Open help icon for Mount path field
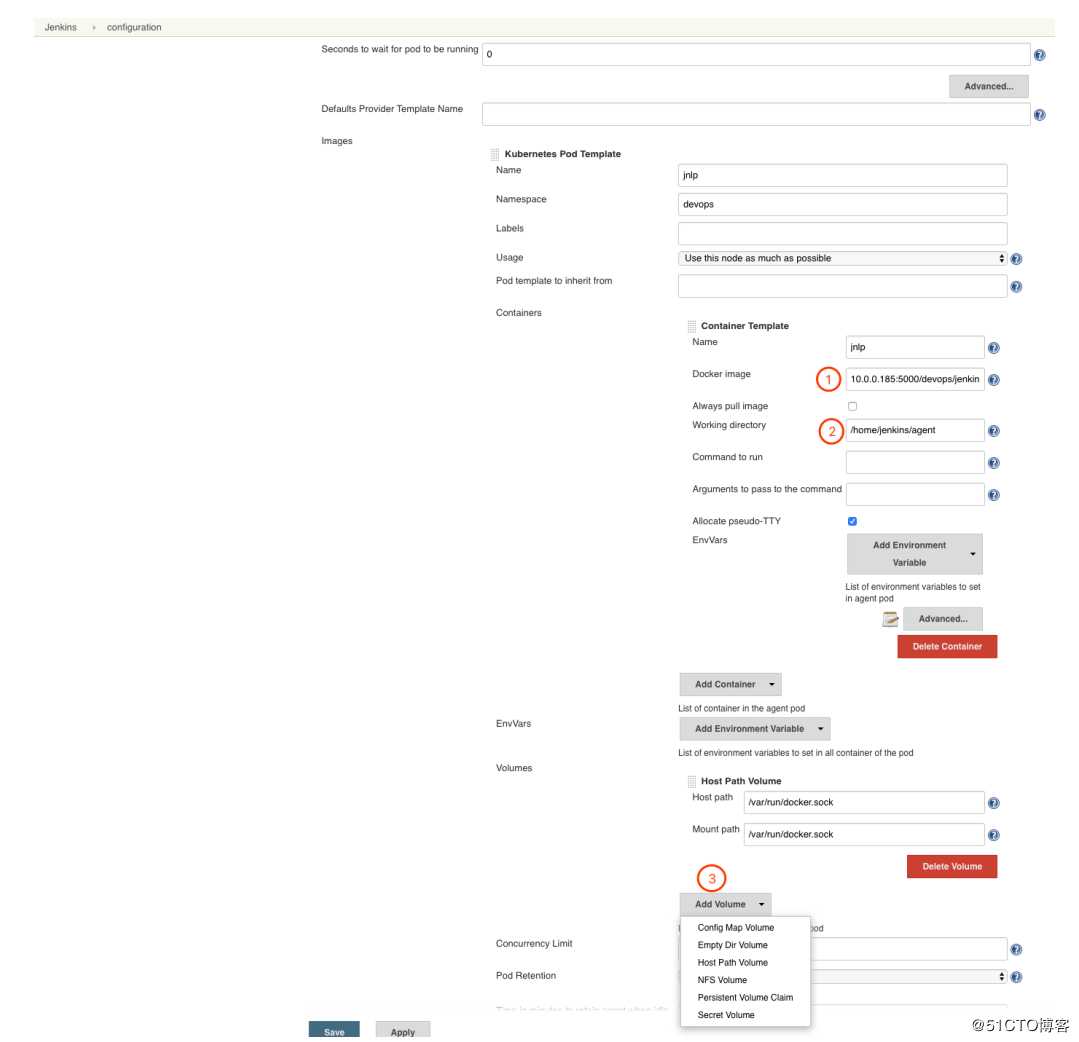This screenshot has height=1042, width=1079. pos(994,835)
